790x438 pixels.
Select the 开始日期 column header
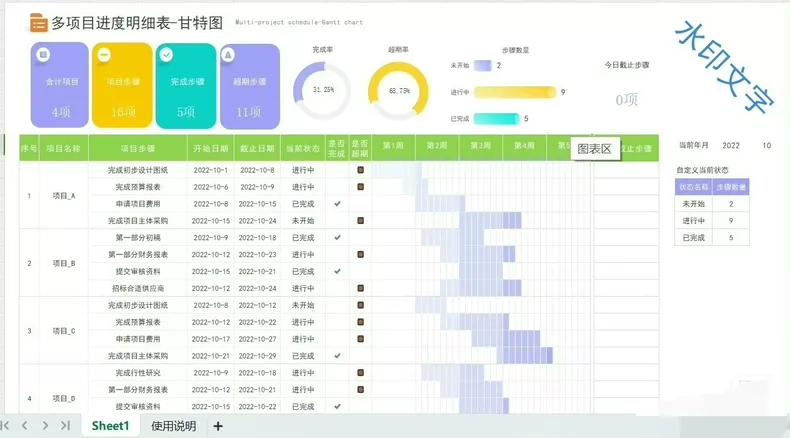[x=210, y=148]
